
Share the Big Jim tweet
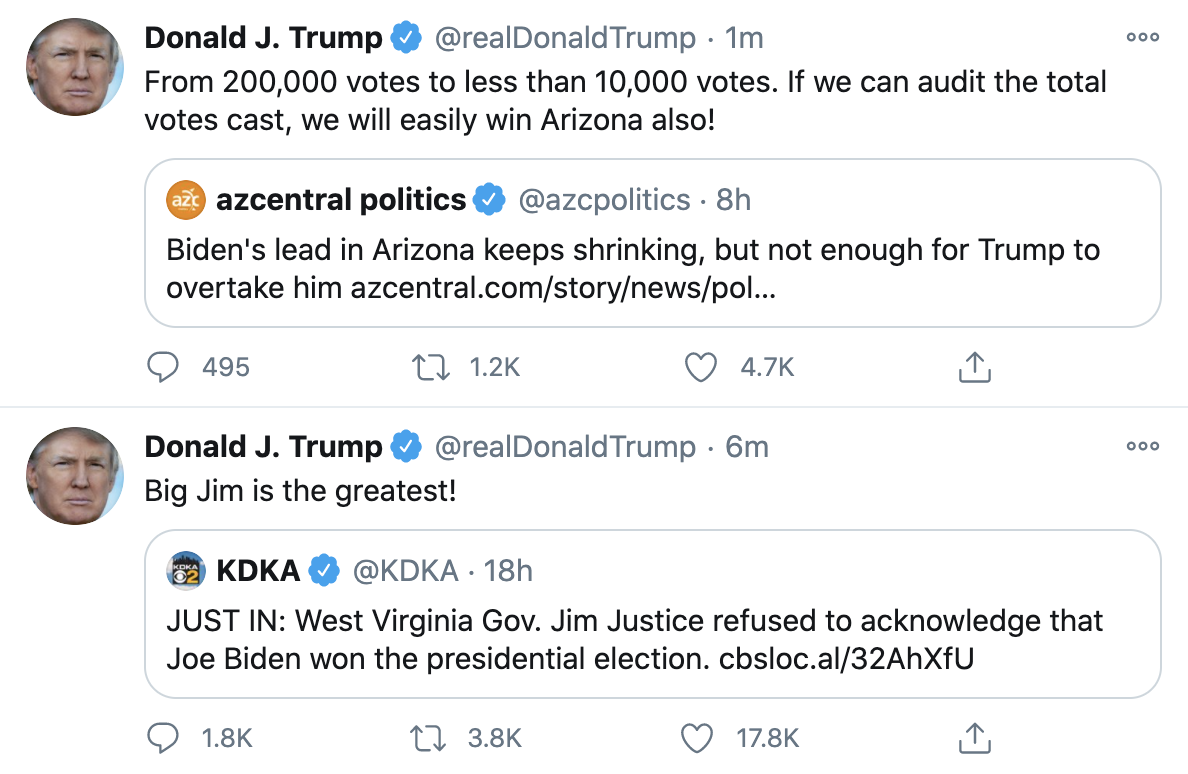pyautogui.click(x=974, y=738)
